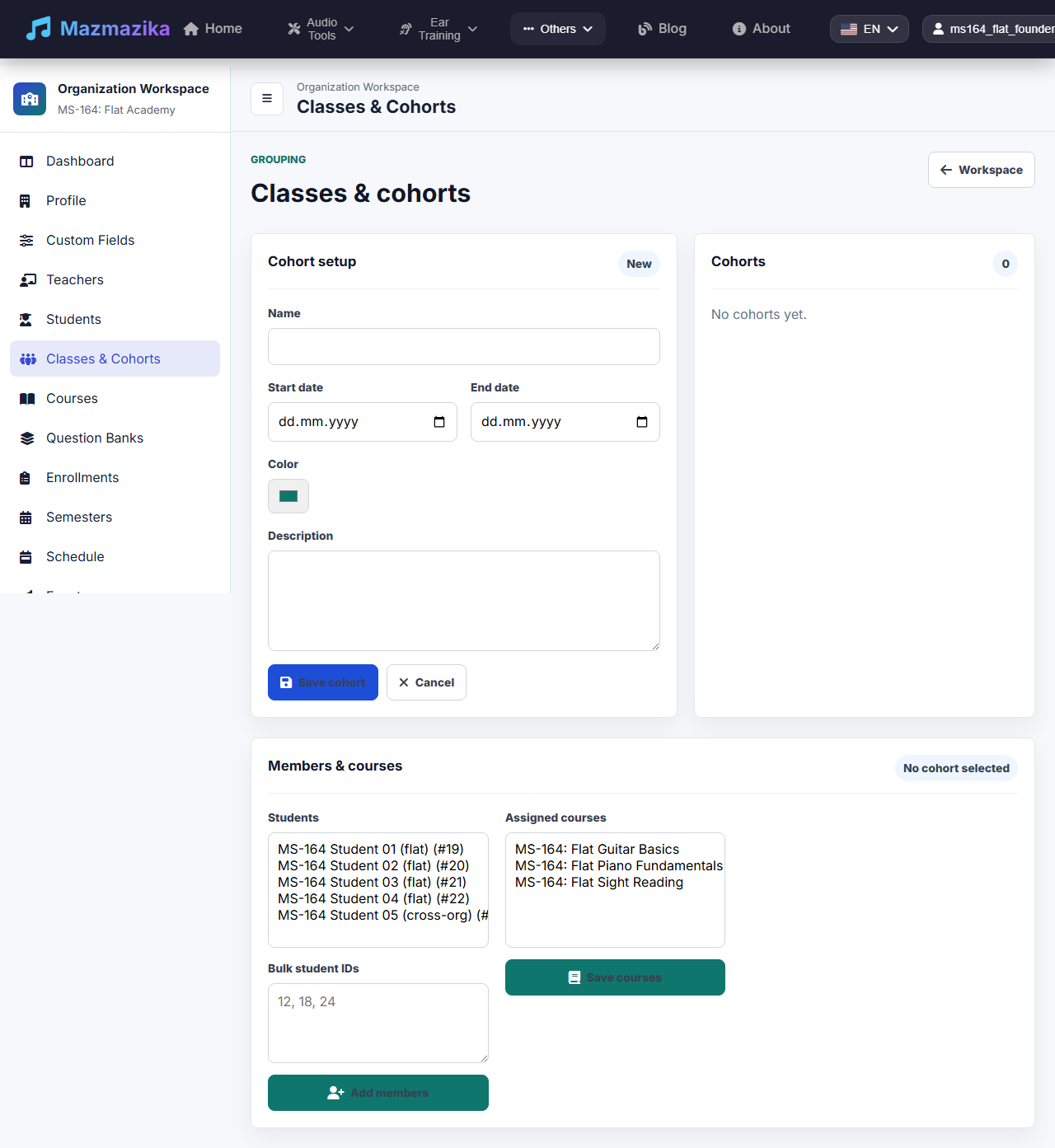
Task: Click the Save cohort button
Action: [323, 682]
